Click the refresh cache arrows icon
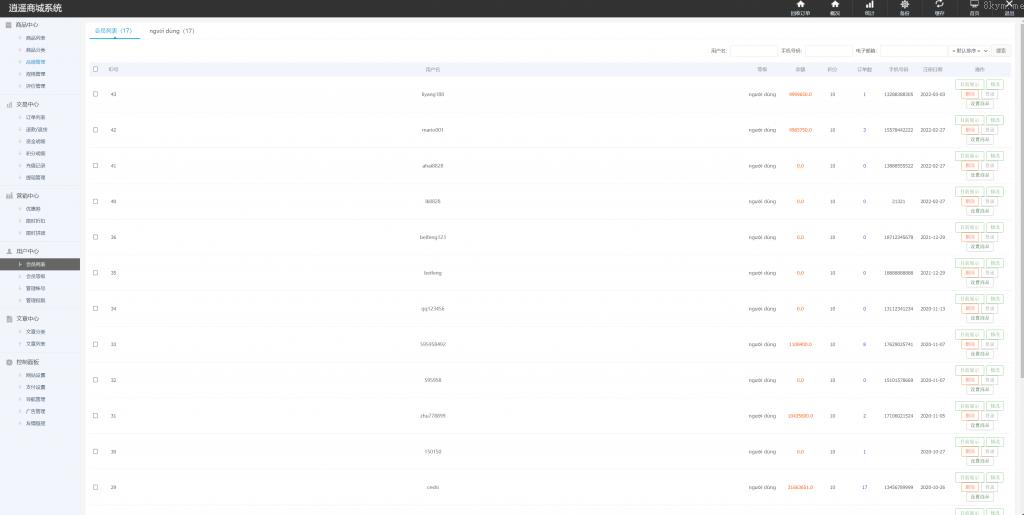Viewport: 1024px width, 515px height. pyautogui.click(x=939, y=5)
